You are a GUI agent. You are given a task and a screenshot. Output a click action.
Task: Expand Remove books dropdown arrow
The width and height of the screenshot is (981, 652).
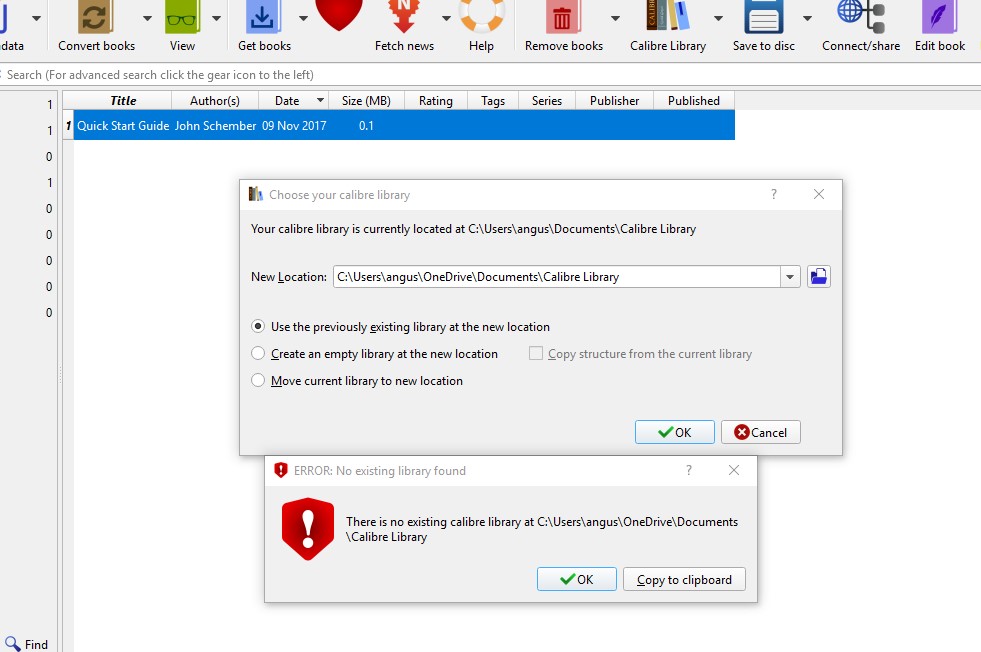(615, 18)
